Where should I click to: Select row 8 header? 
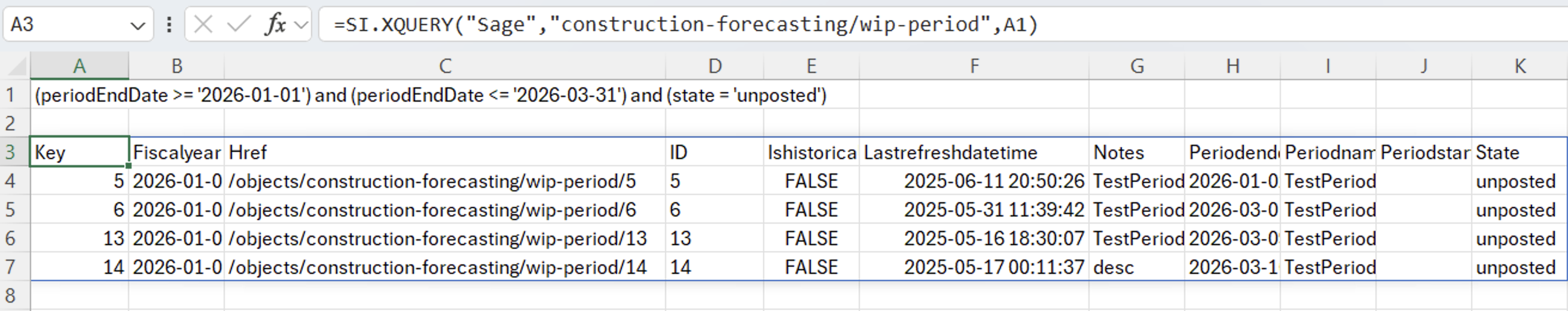click(x=11, y=295)
